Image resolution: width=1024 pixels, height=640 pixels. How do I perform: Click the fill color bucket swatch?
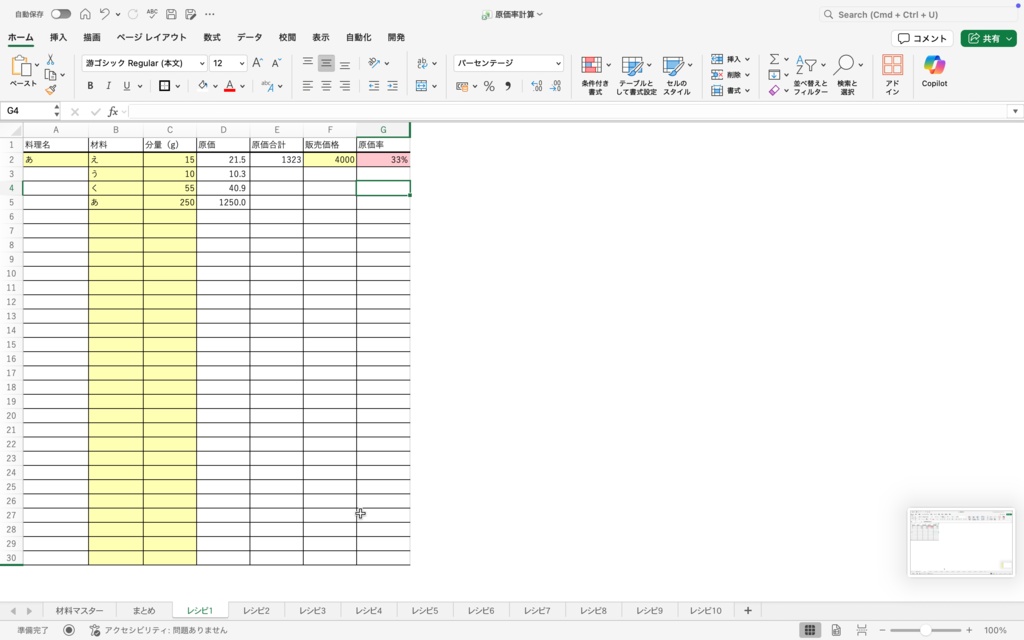202,86
